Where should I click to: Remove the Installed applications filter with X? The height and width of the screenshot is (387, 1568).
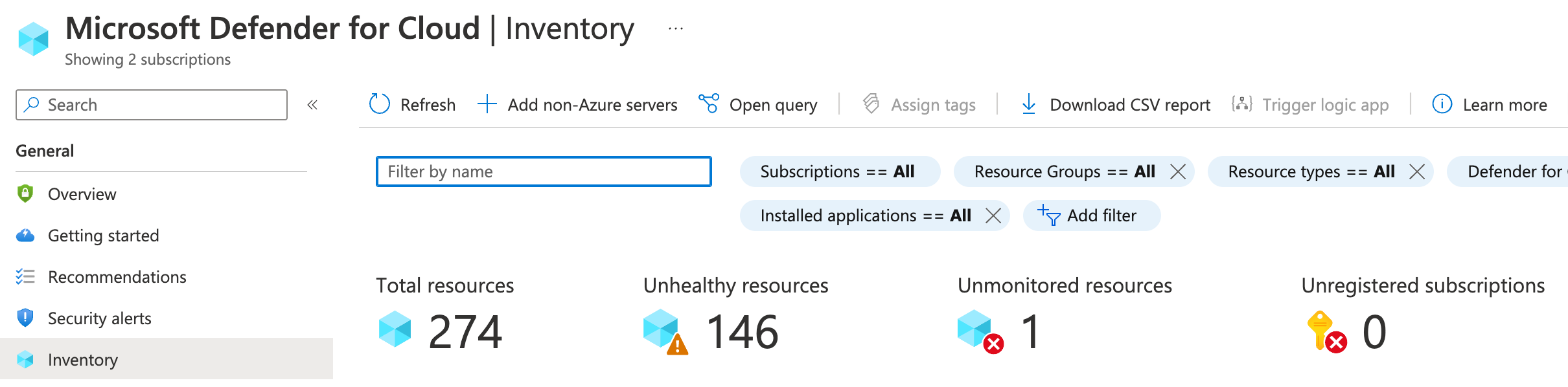click(x=993, y=216)
